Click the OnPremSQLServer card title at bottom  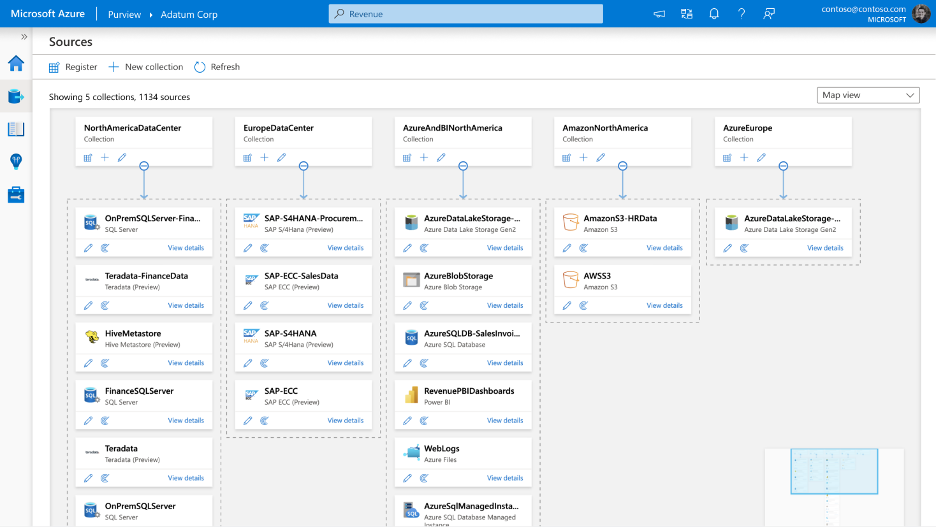click(x=140, y=506)
